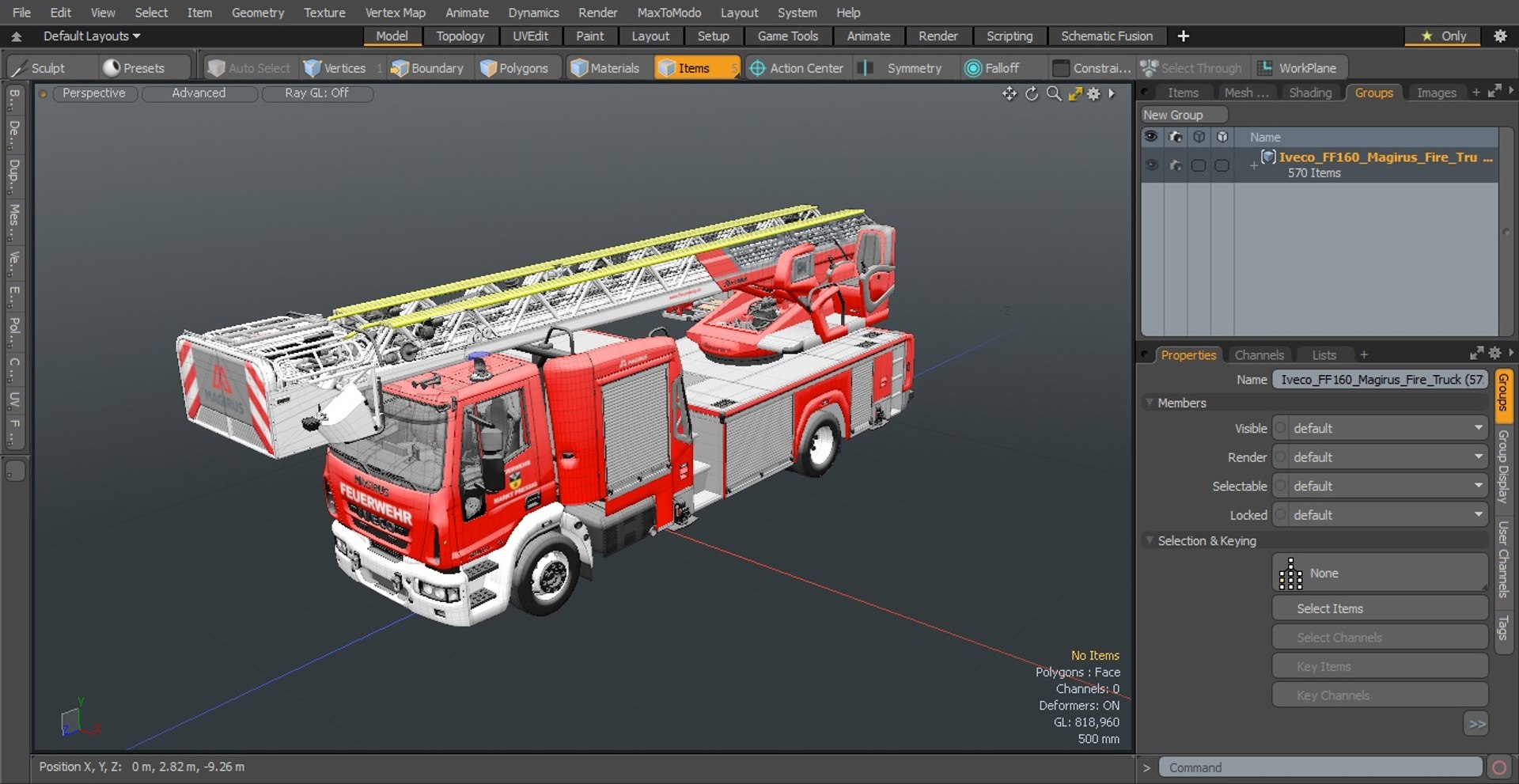Toggle the star Only button
The image size is (1519, 784).
tap(1444, 36)
